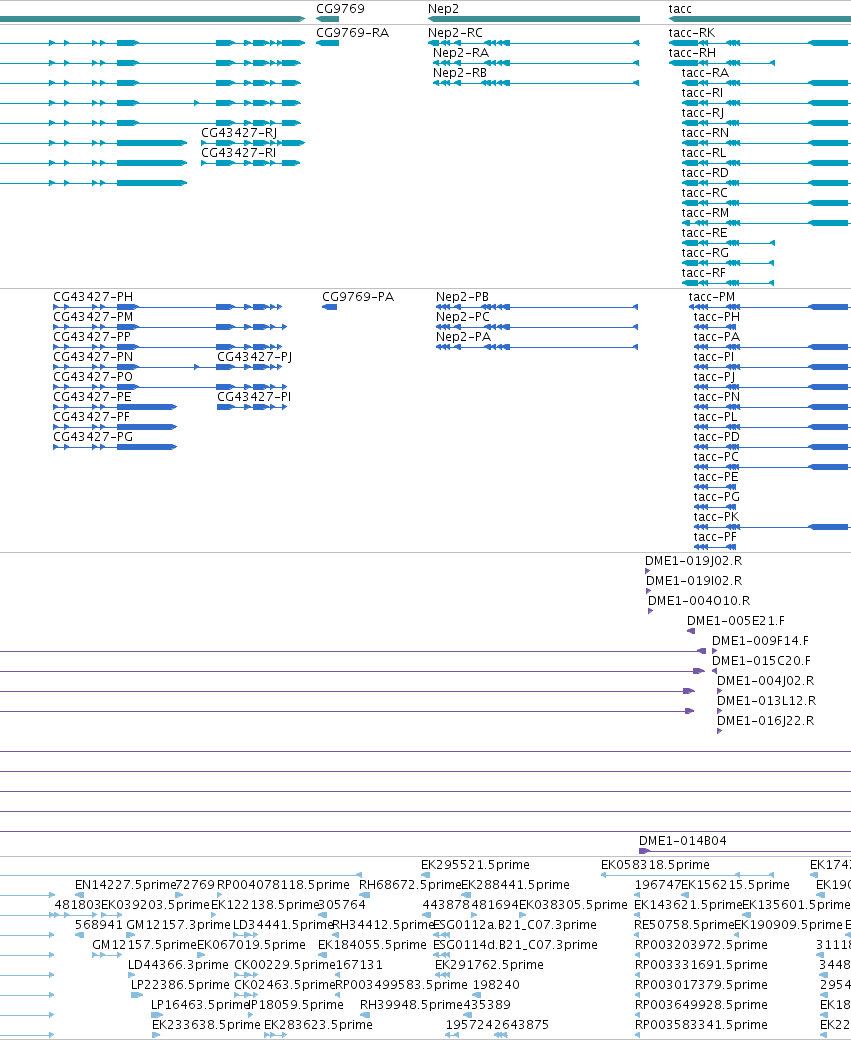Image resolution: width=851 pixels, height=1040 pixels.
Task: Click the EK295521.5prime EST label
Action: point(475,864)
